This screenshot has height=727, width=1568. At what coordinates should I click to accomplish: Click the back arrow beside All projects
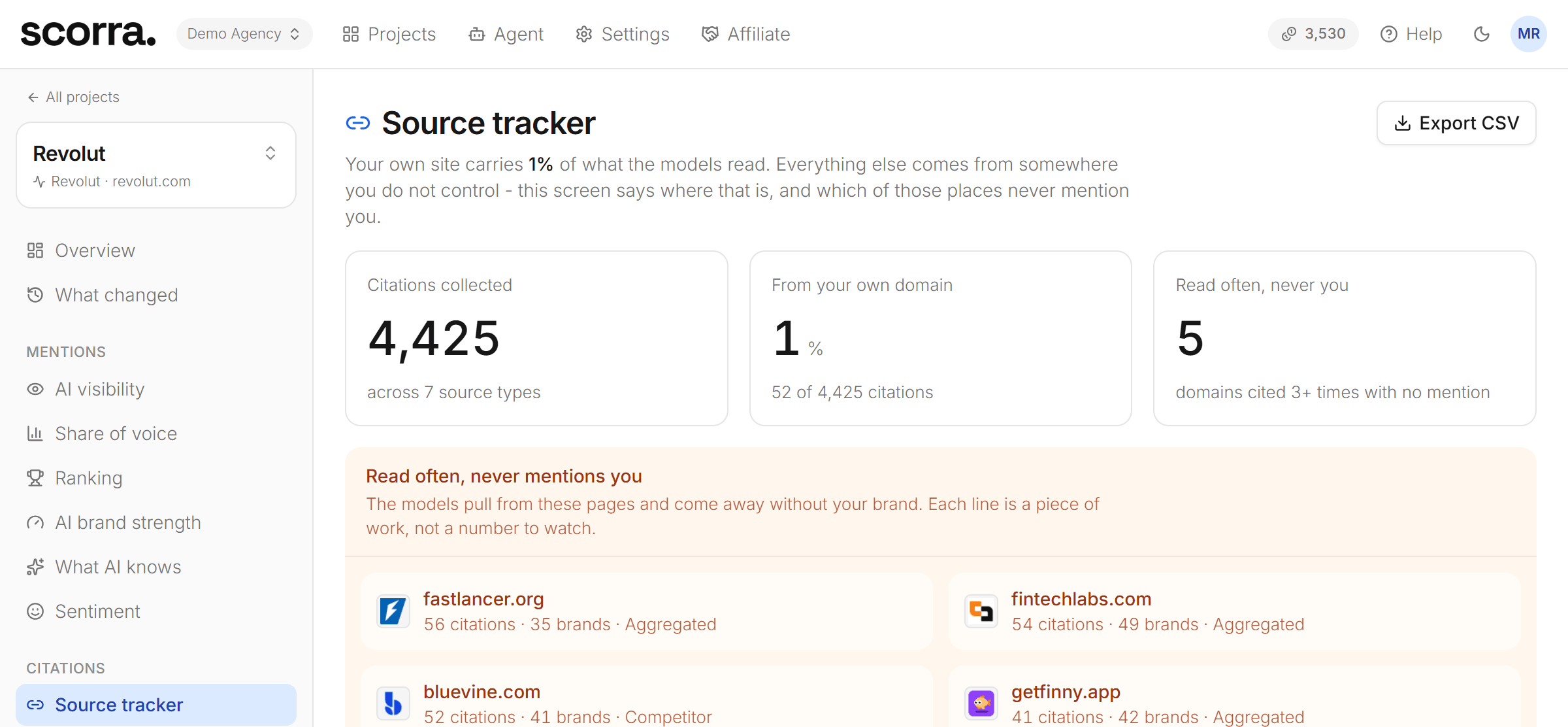click(33, 97)
